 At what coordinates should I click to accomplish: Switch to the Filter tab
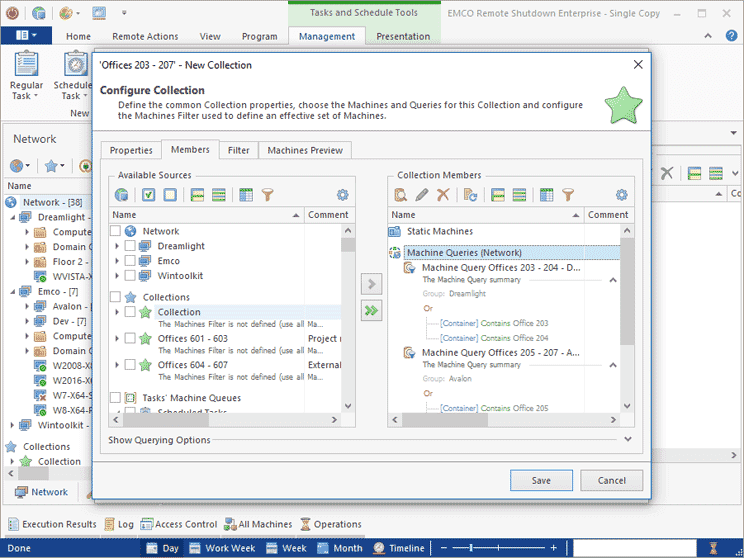(238, 150)
